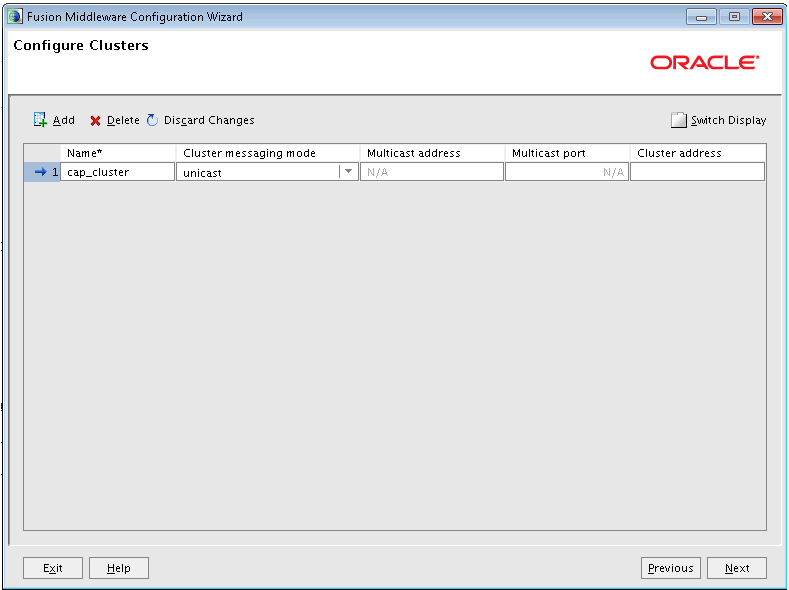This screenshot has height=590, width=789.
Task: Minimize the Configuration Wizard window
Action: [701, 17]
